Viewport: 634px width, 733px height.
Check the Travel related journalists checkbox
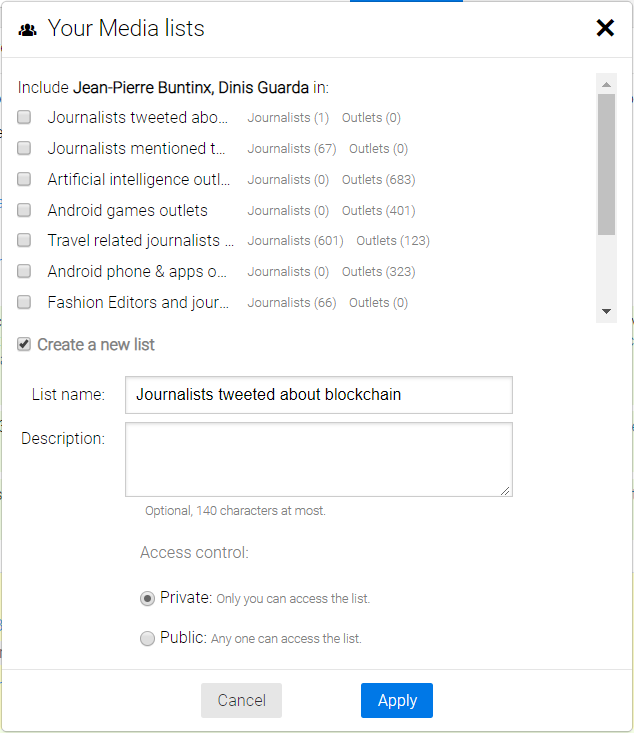24,240
